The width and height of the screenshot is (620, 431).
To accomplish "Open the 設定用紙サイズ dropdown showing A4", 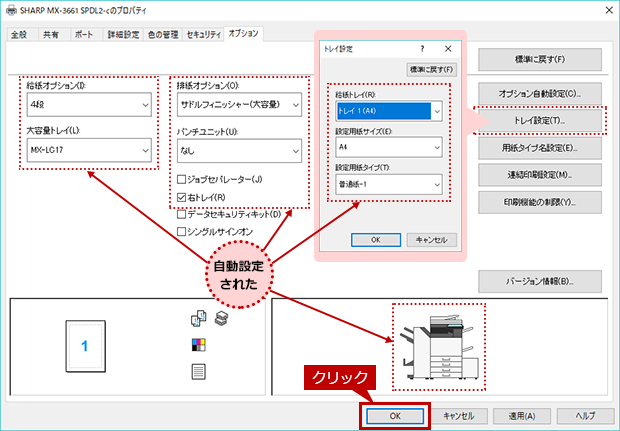I will click(x=389, y=147).
